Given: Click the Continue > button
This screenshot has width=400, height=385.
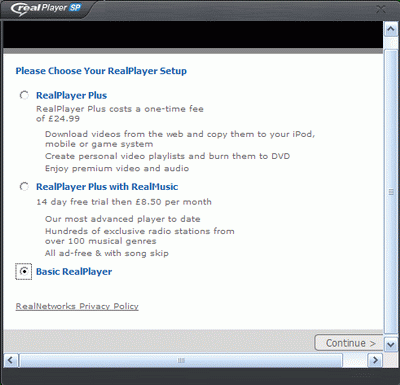Looking at the screenshot, I should click(x=349, y=343).
